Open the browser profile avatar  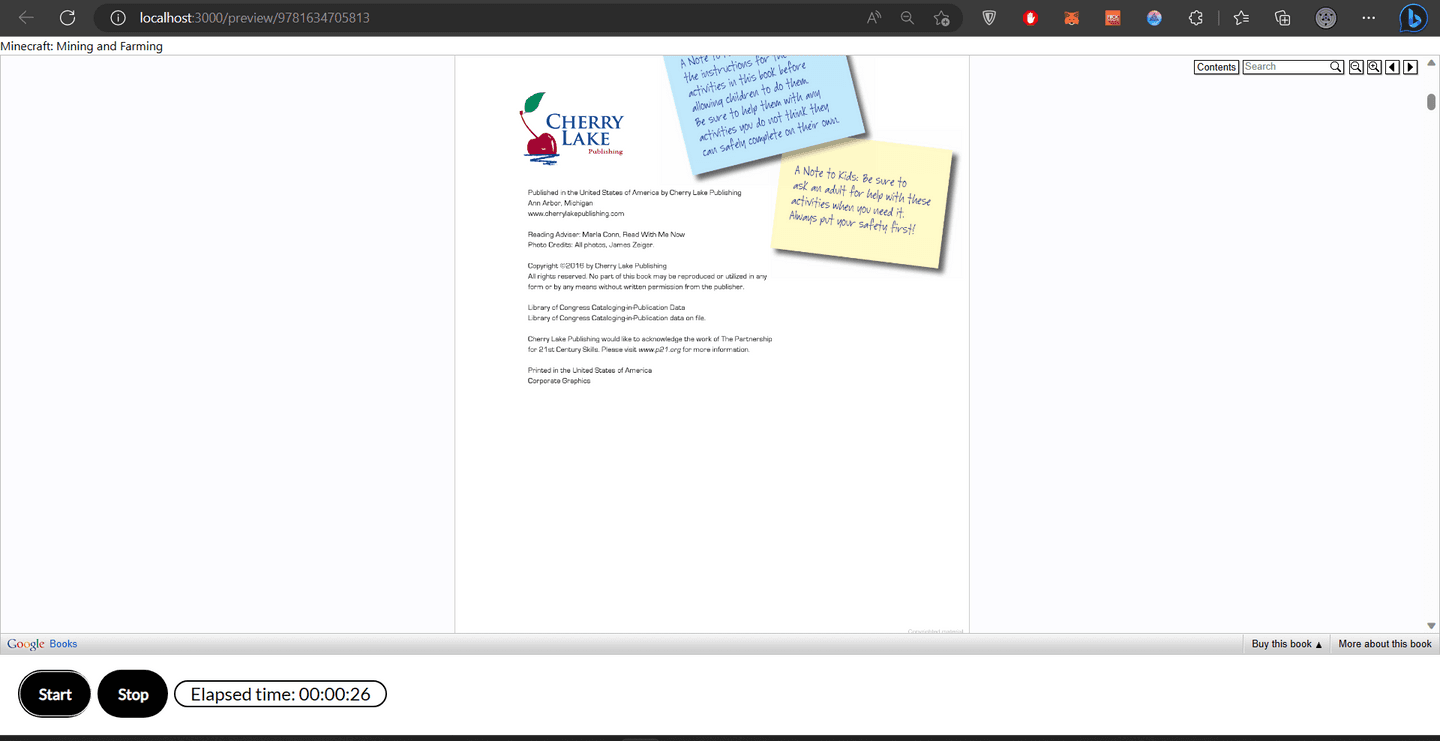click(x=1326, y=18)
